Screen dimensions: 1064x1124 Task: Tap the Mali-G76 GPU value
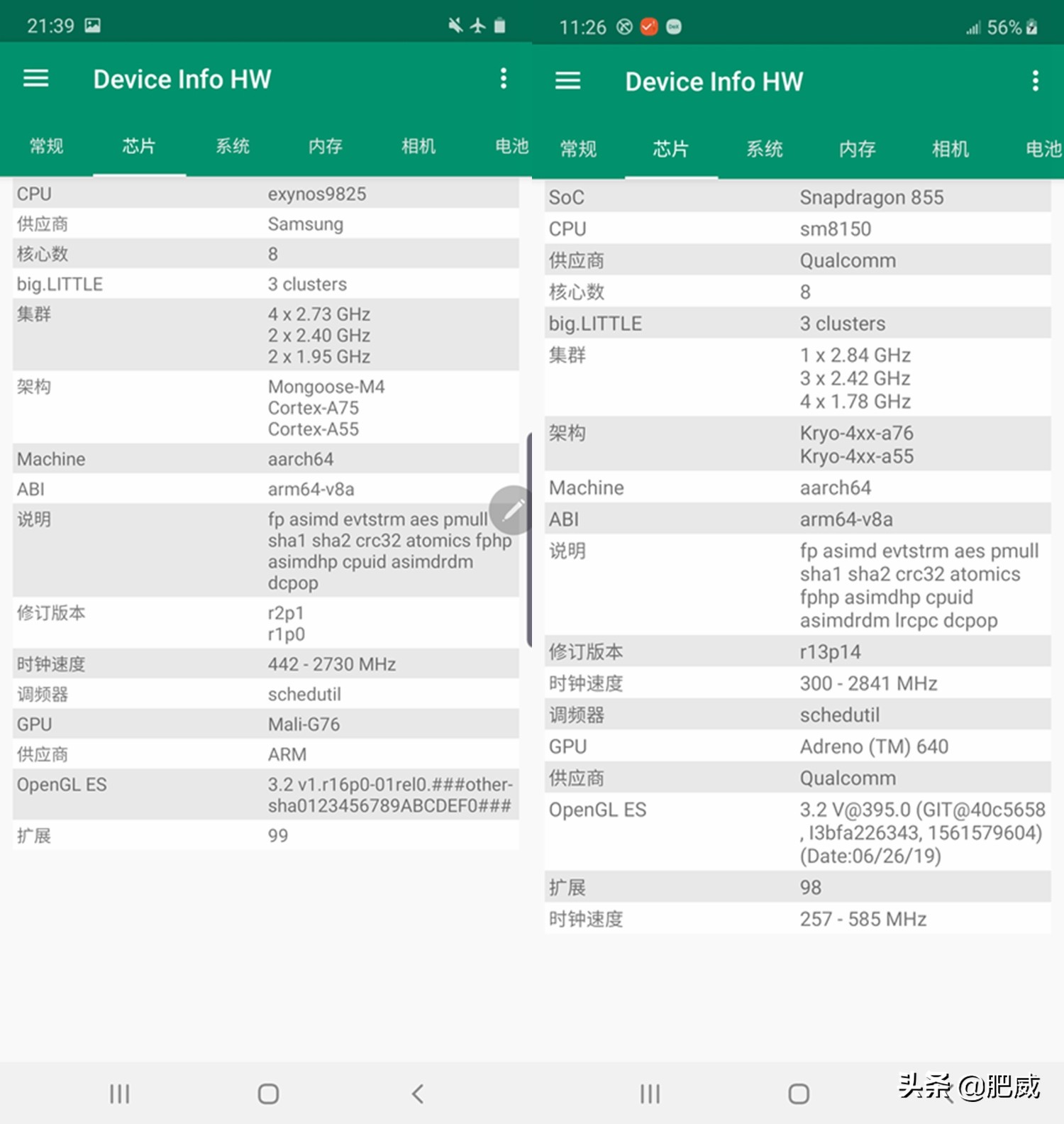point(304,724)
